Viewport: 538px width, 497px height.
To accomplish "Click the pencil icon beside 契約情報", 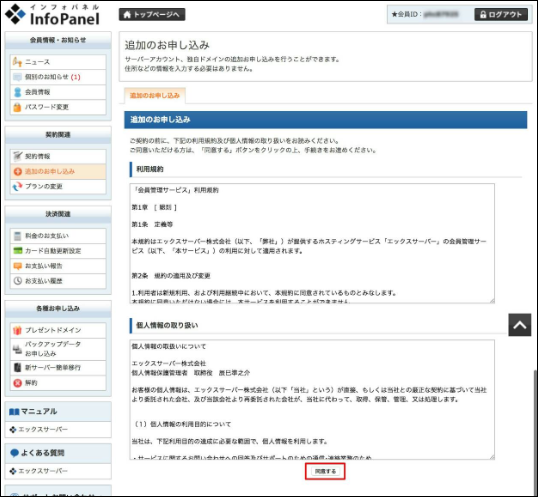I will click(17, 156).
